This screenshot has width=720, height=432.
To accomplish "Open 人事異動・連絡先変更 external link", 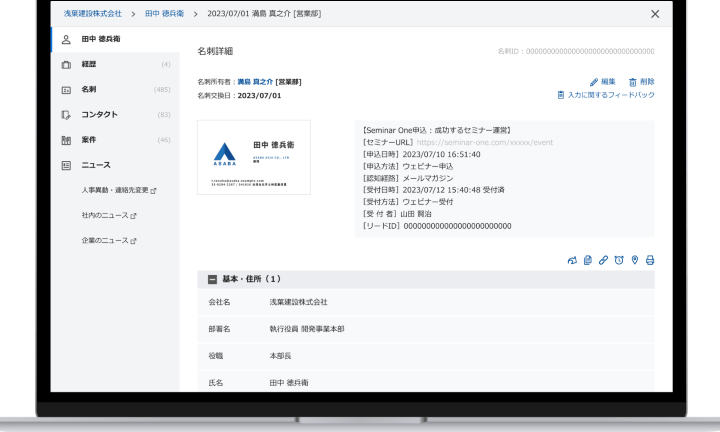I will (x=119, y=190).
